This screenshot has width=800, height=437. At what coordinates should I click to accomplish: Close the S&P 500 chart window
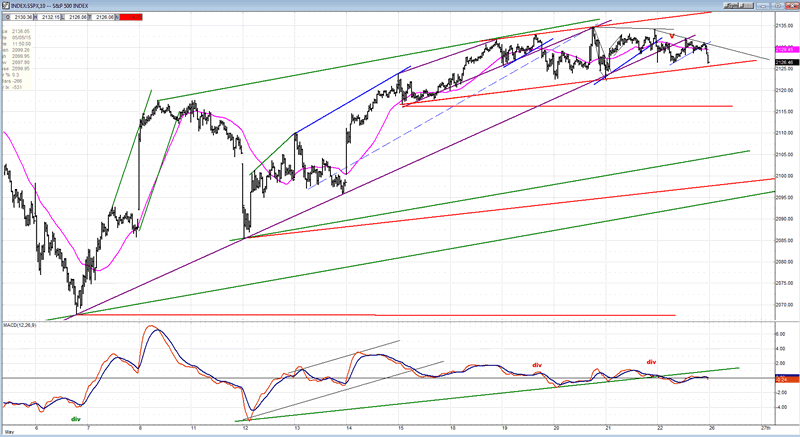pyautogui.click(x=792, y=4)
